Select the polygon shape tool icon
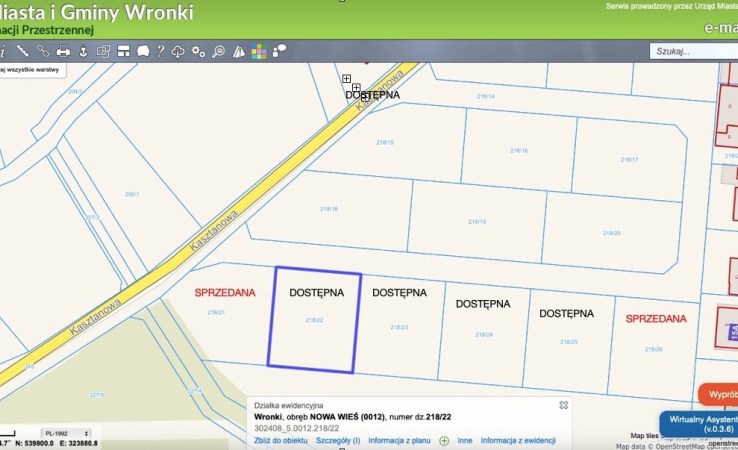738x450 pixels. pos(143,51)
